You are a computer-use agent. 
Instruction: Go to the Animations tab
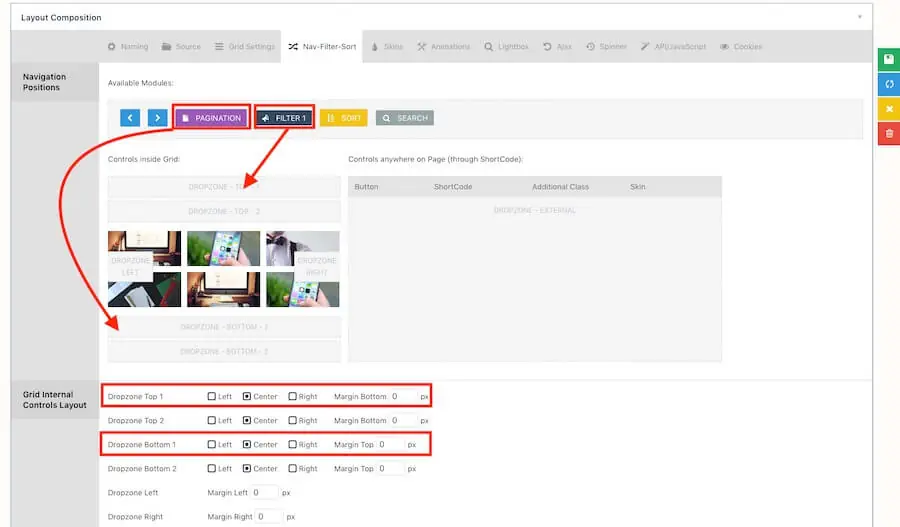pos(443,46)
